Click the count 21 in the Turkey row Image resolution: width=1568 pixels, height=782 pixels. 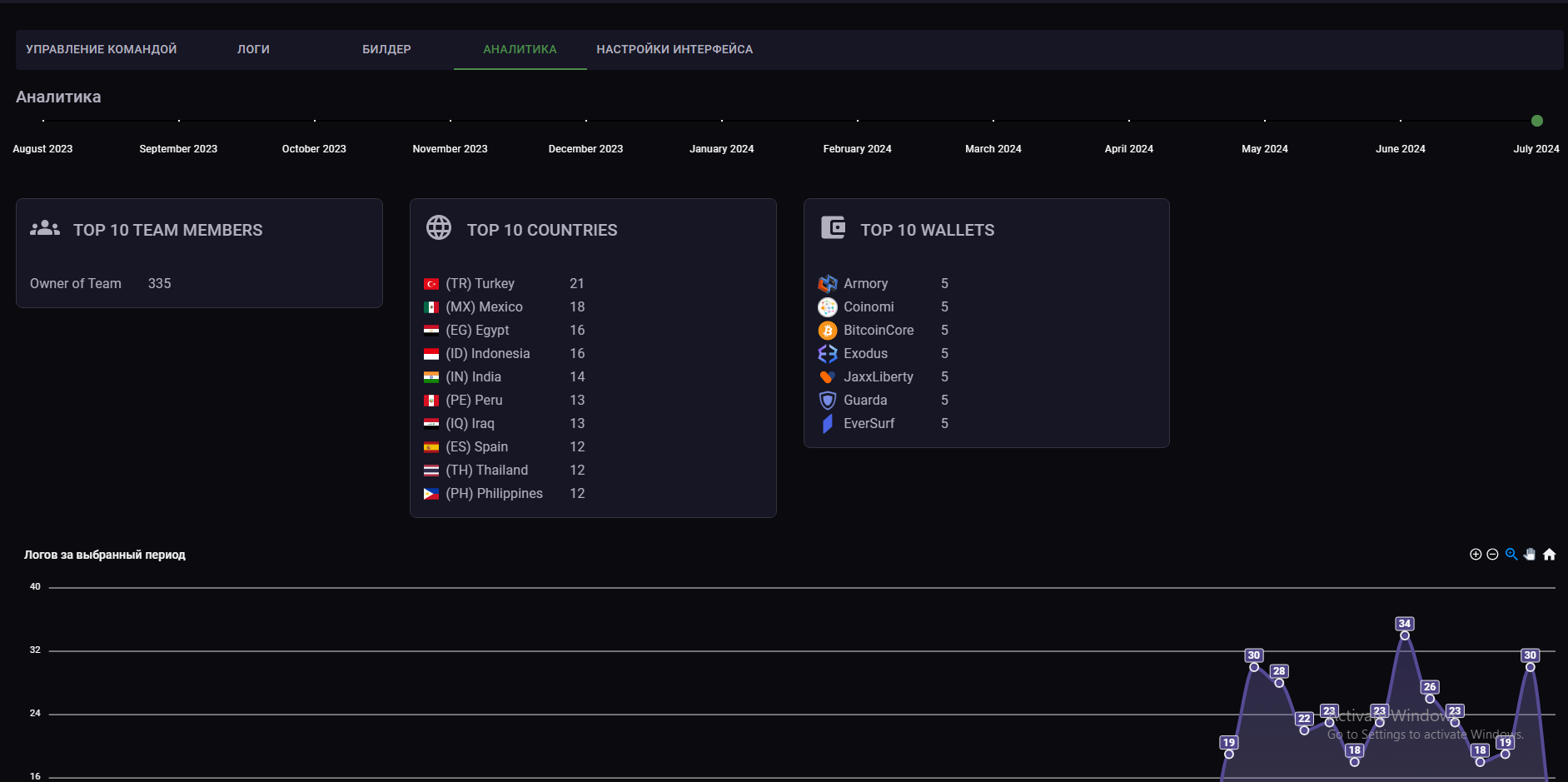(x=577, y=284)
